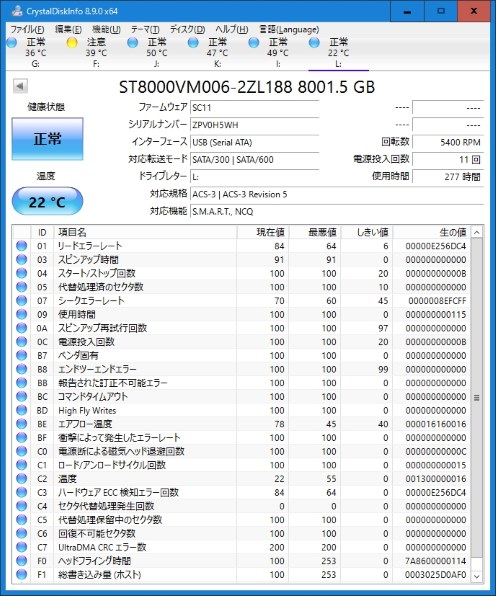The image size is (496, 596).
Task: Click status orb for 0C 電源投入回数
Action: pos(22,342)
